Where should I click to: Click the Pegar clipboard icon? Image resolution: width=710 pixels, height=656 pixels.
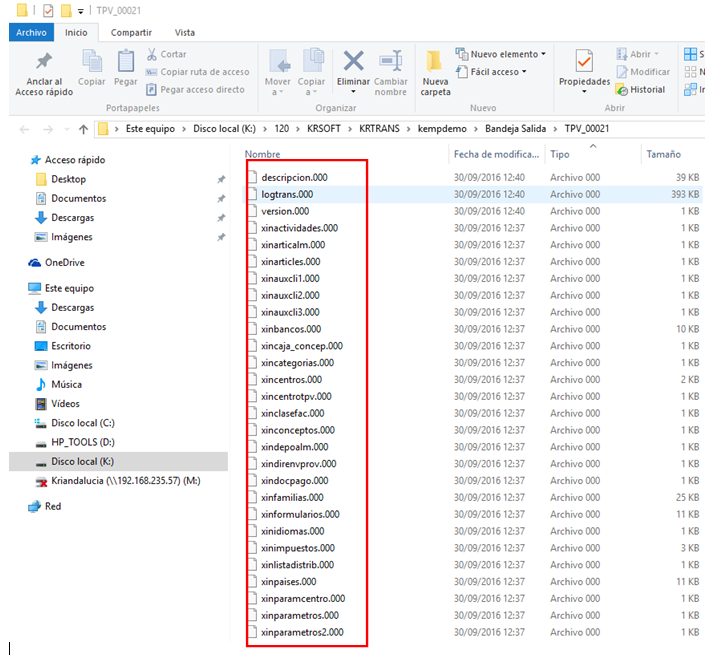pyautogui.click(x=125, y=63)
